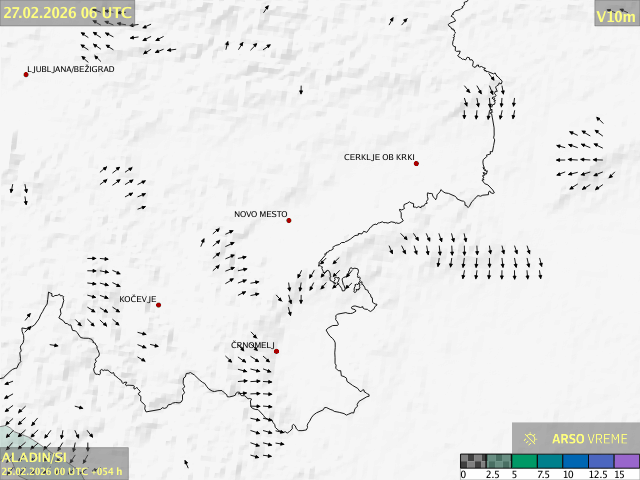640x480 pixels.
Task: Click the dark gray checkered 0–2.5 swatch
Action: (473, 461)
